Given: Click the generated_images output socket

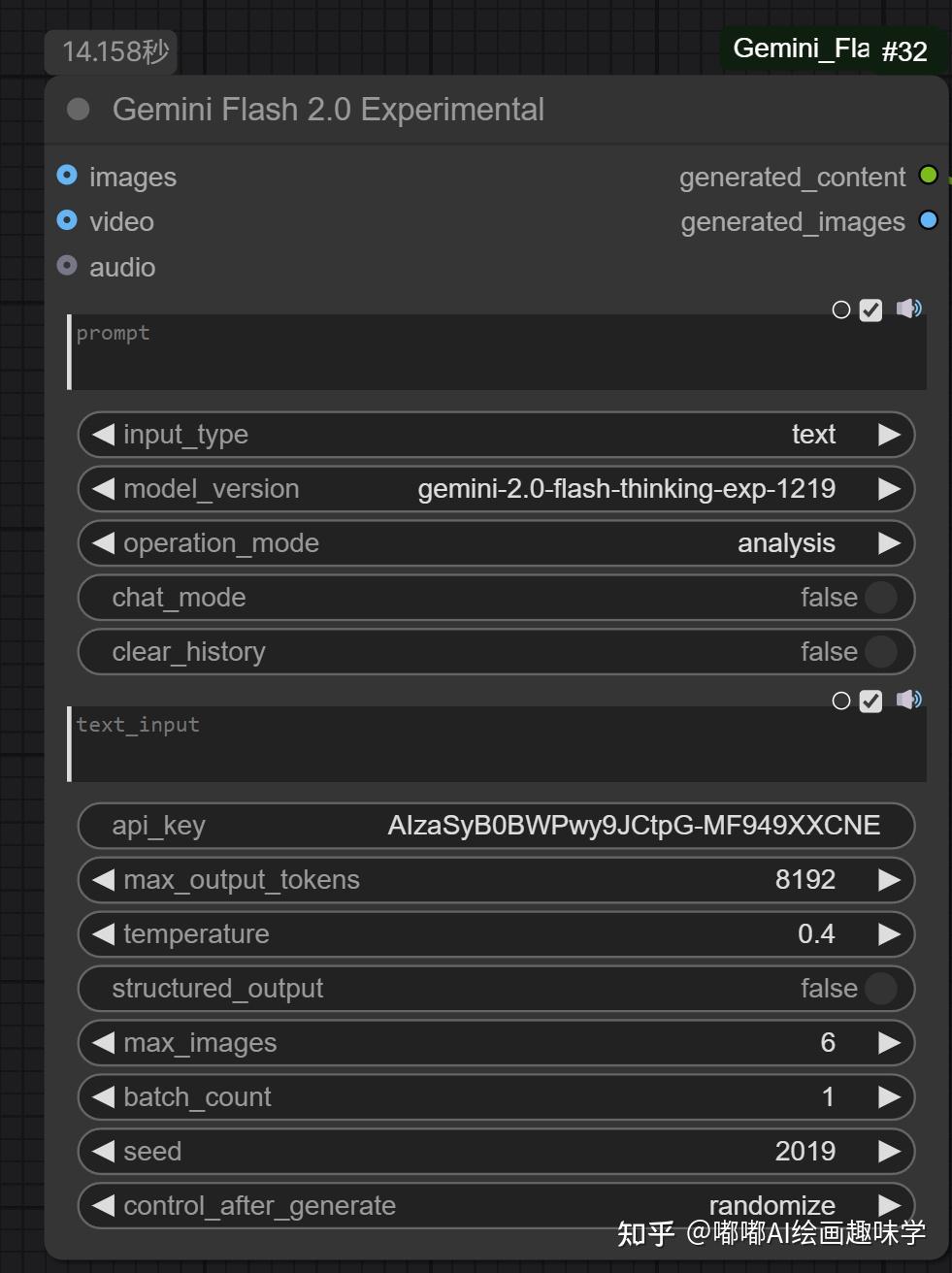Looking at the screenshot, I should (x=928, y=220).
